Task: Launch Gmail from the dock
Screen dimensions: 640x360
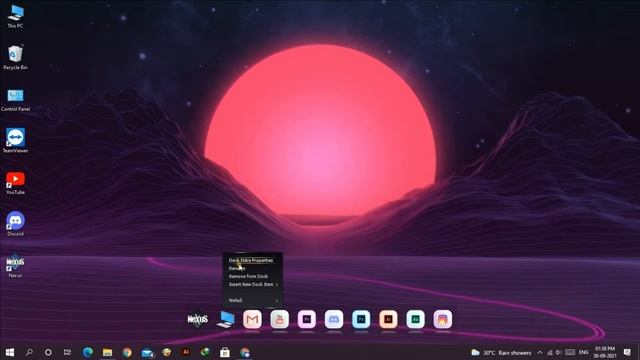Action: [x=252, y=319]
